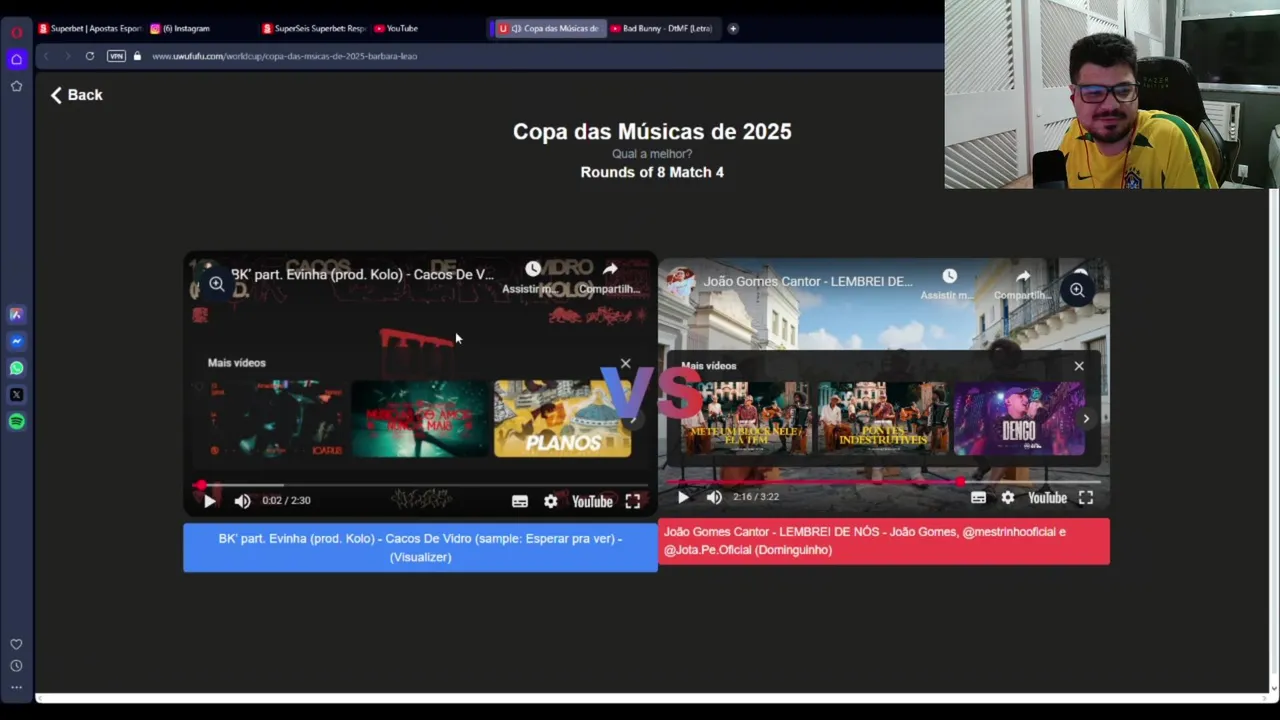The height and width of the screenshot is (720, 1280).
Task: Close Mais vídeos panel on the left video
Action: (x=626, y=363)
